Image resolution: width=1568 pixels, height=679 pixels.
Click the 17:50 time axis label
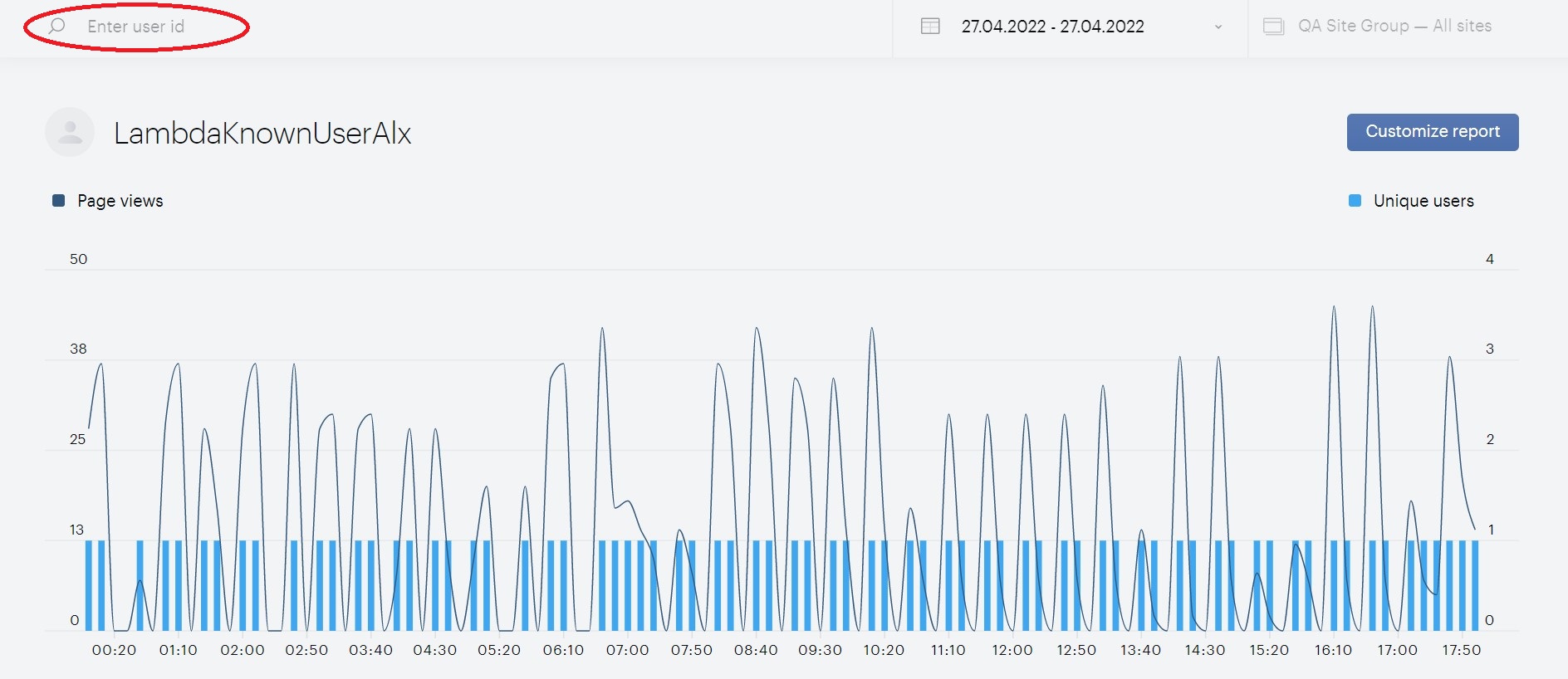1462,650
